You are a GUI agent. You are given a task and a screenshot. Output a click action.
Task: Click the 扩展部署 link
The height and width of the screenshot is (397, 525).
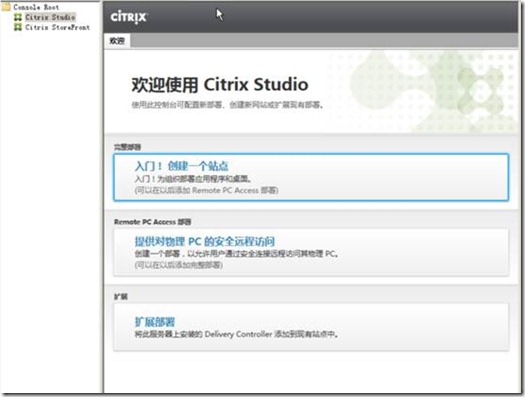pyautogui.click(x=155, y=322)
